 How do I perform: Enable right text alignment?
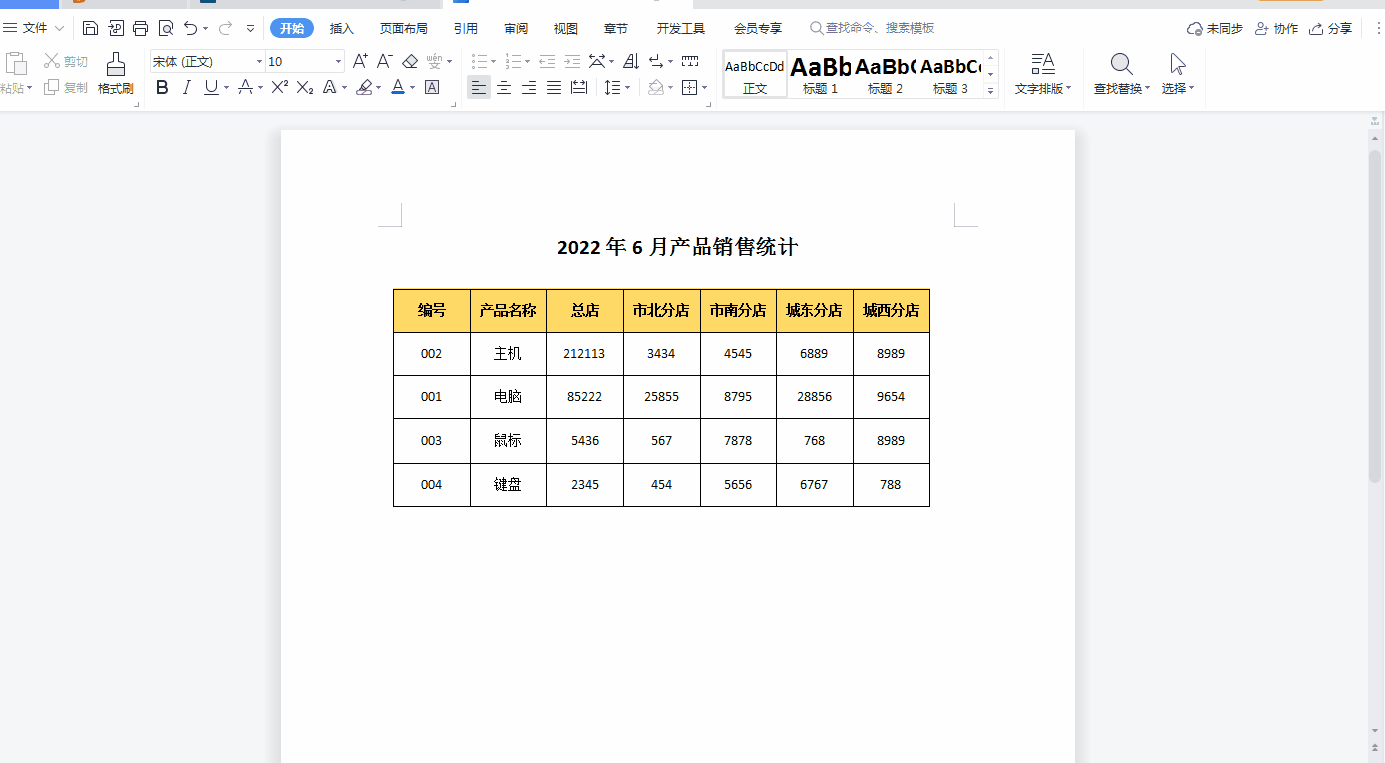point(529,88)
